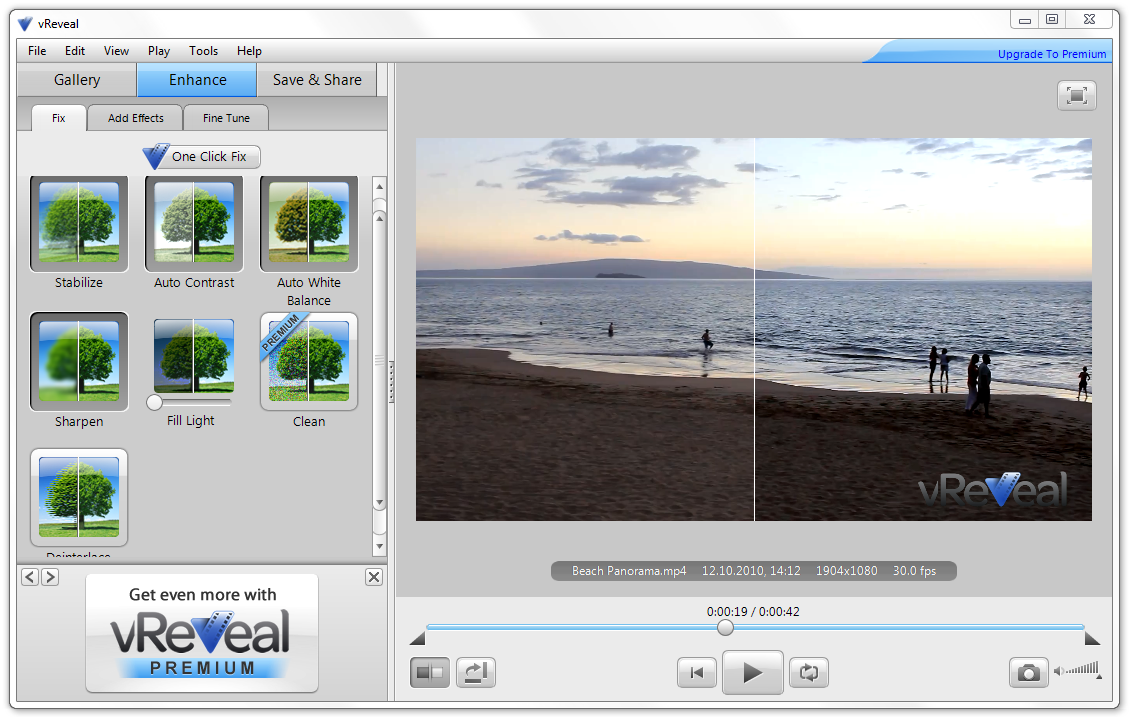Open the File menu
1129x717 pixels.
37,51
